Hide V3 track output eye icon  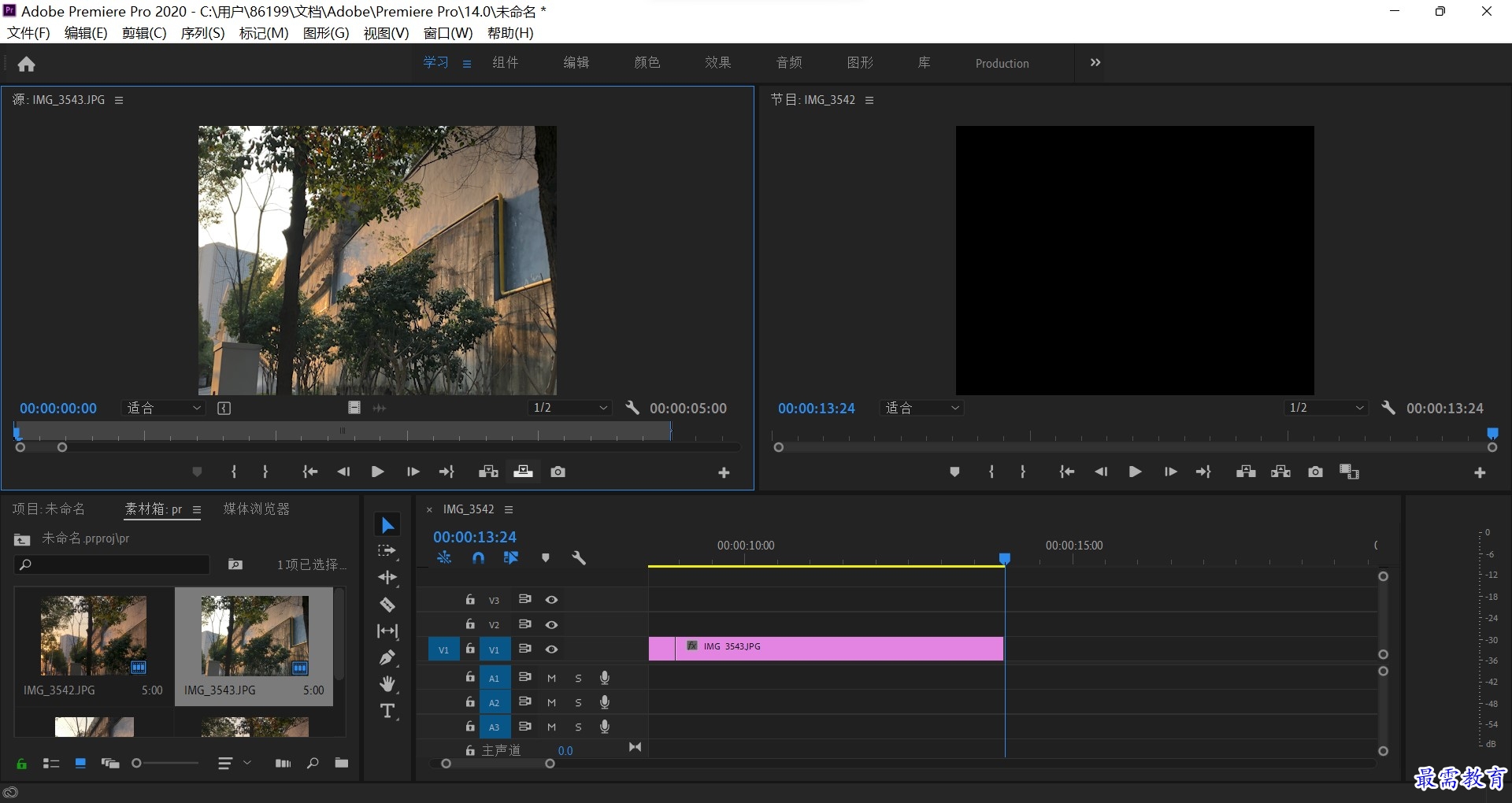(x=552, y=600)
